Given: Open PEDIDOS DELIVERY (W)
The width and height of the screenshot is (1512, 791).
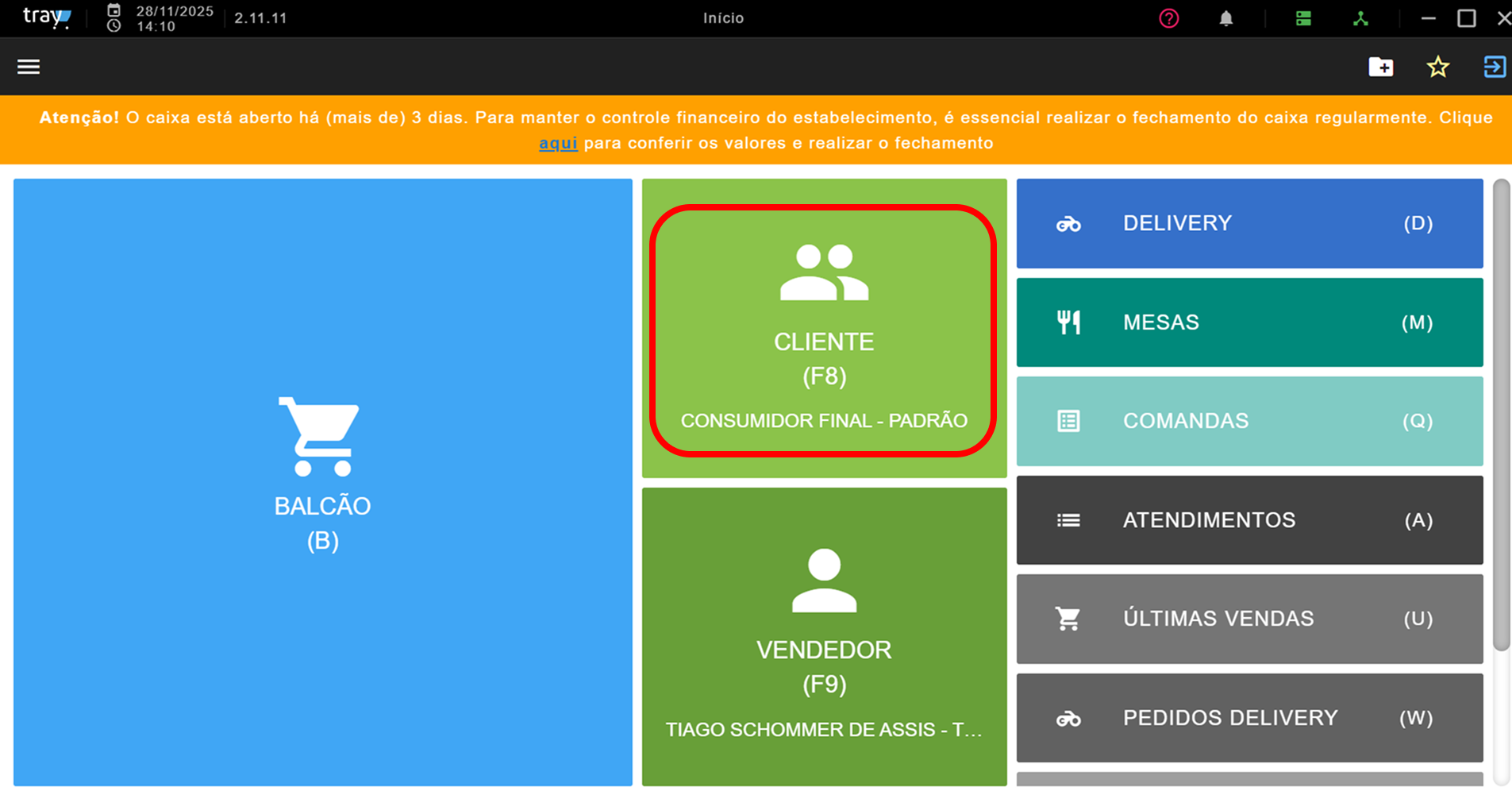Looking at the screenshot, I should tap(1249, 718).
